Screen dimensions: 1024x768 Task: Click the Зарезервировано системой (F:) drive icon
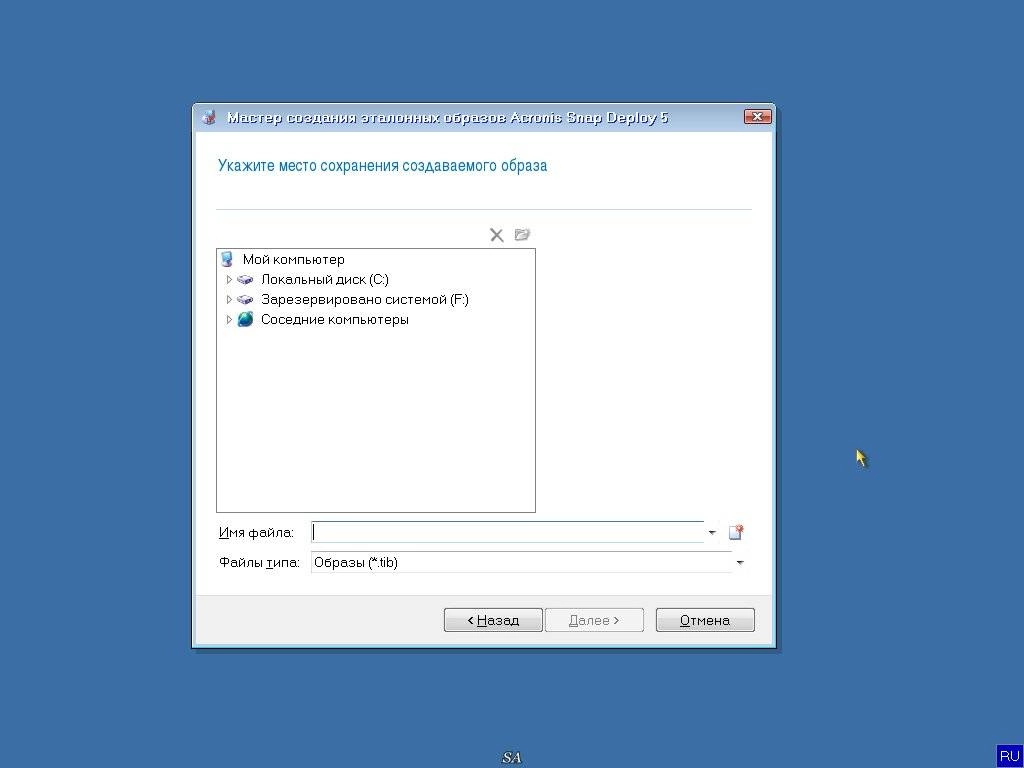pyautogui.click(x=245, y=300)
